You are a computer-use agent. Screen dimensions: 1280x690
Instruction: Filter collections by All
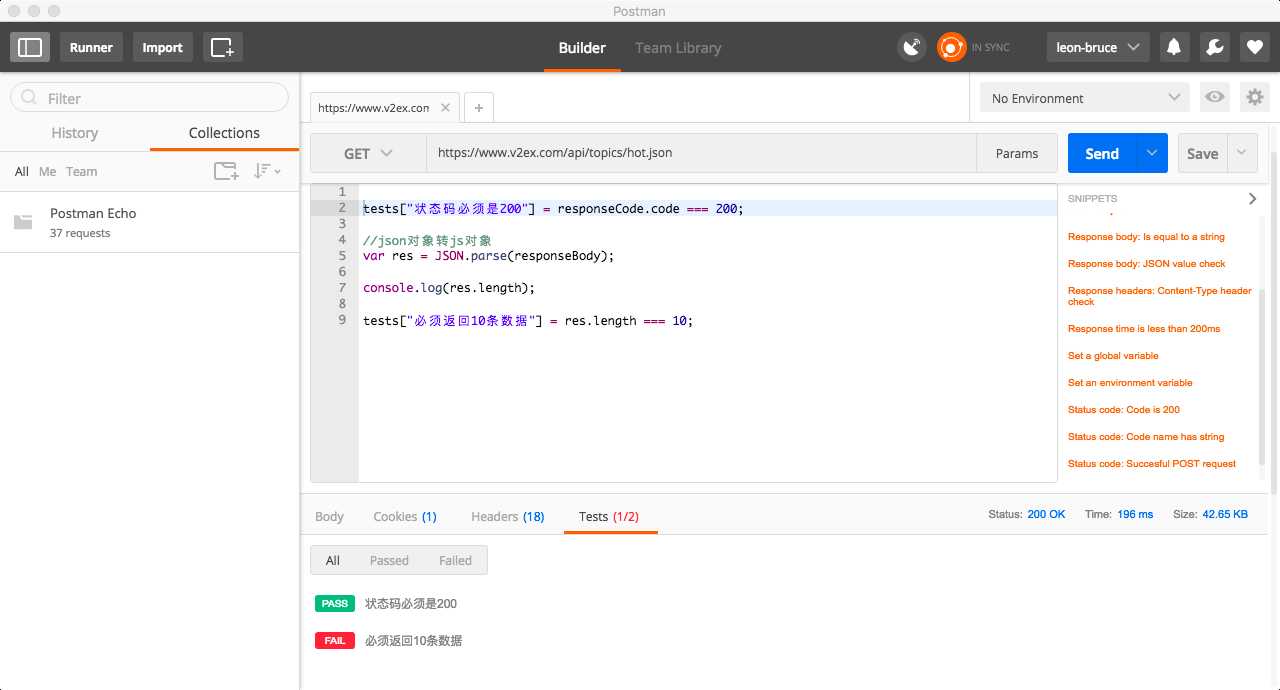(x=22, y=171)
